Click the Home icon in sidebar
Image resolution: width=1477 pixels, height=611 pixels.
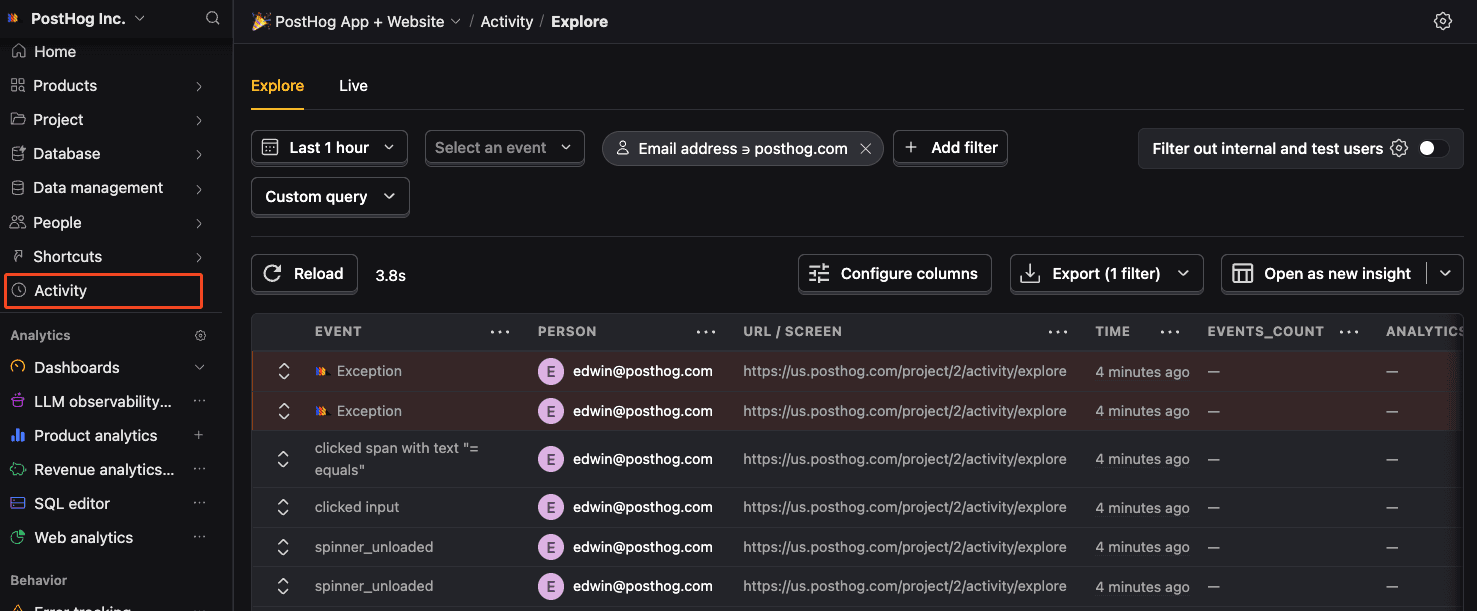18,51
